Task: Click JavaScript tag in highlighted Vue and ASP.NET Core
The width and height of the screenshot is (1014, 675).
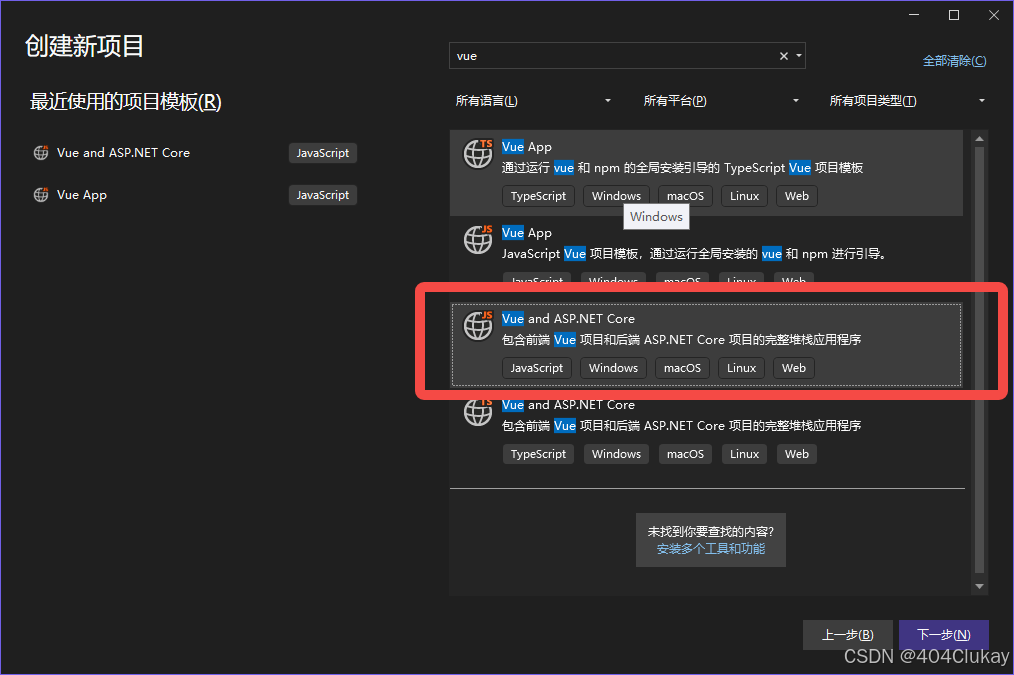Action: tap(537, 368)
